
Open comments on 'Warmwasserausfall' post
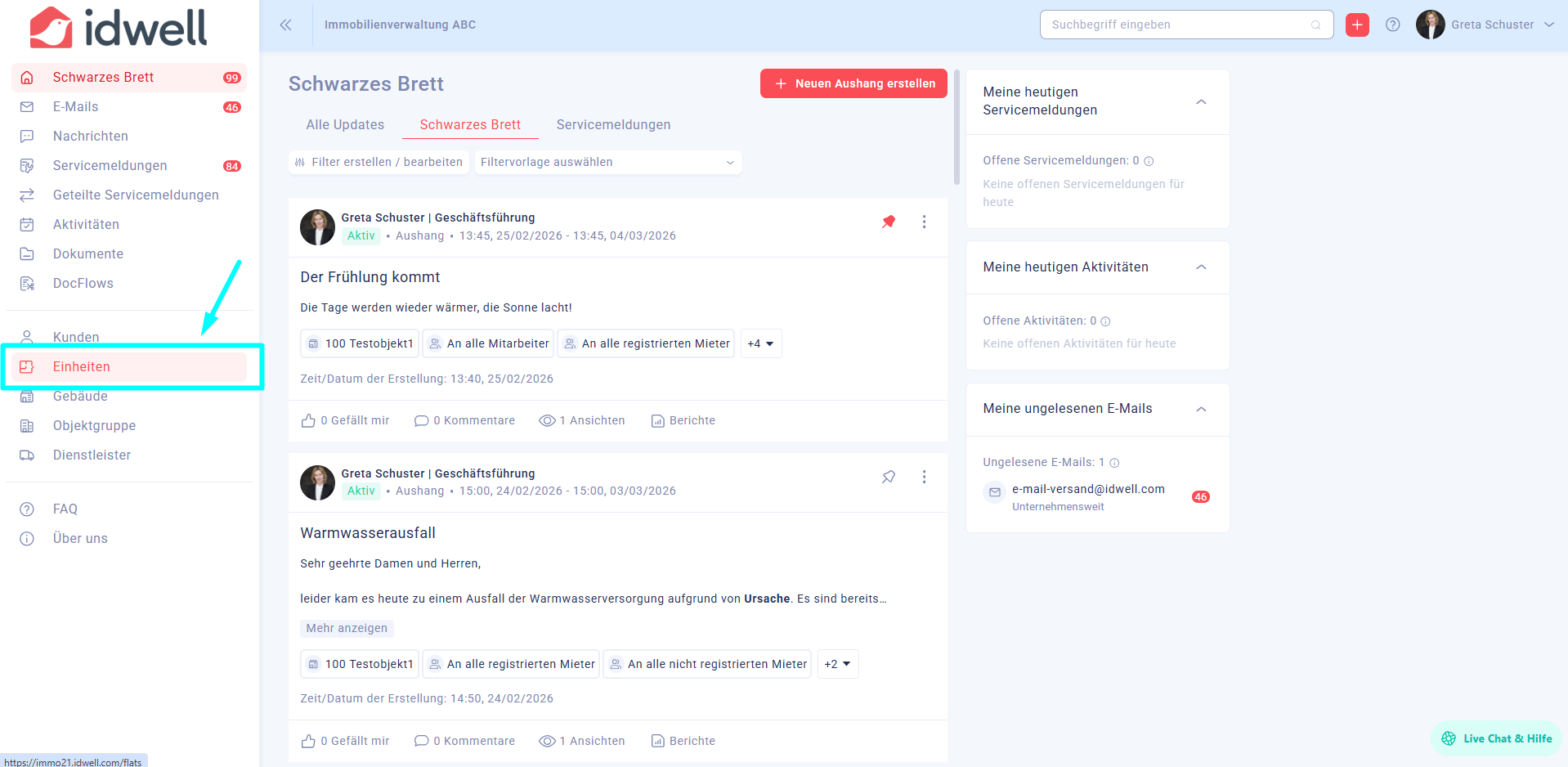[464, 741]
